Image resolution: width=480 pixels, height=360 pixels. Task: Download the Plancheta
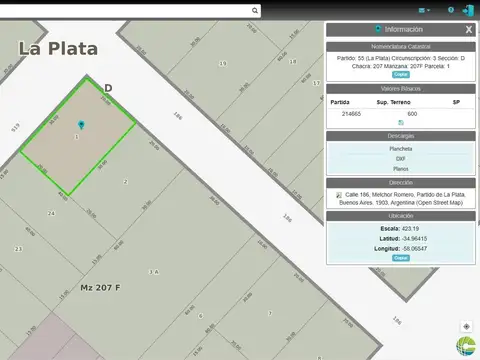(401, 149)
